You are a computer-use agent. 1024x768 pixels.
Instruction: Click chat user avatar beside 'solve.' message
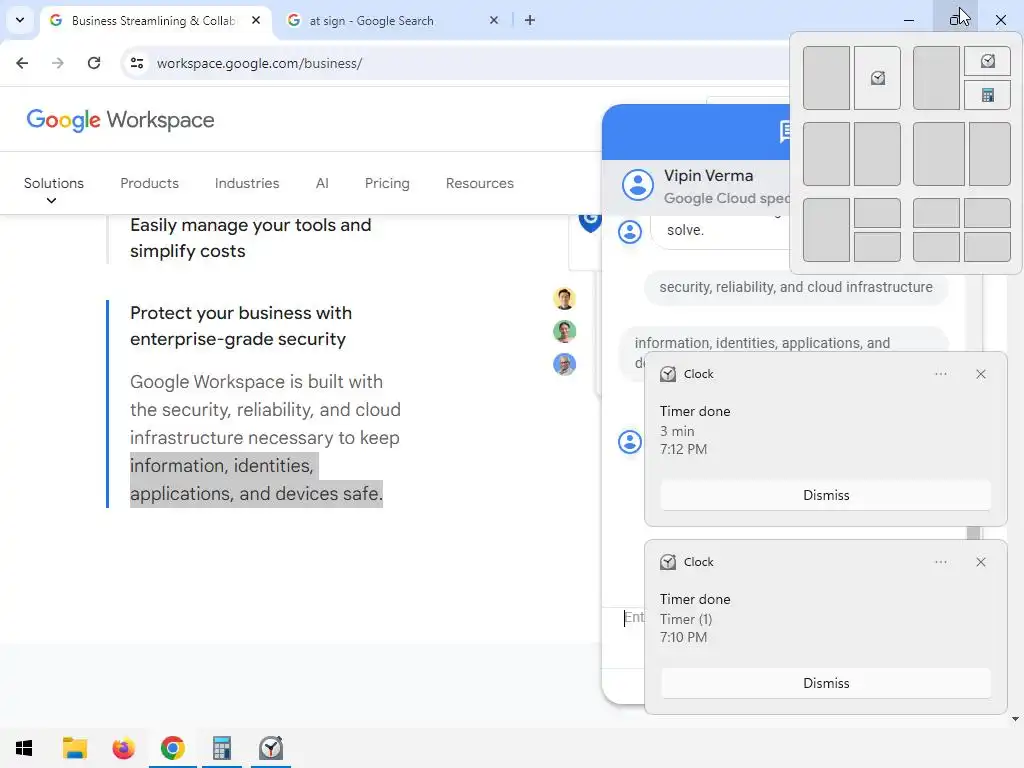click(630, 232)
